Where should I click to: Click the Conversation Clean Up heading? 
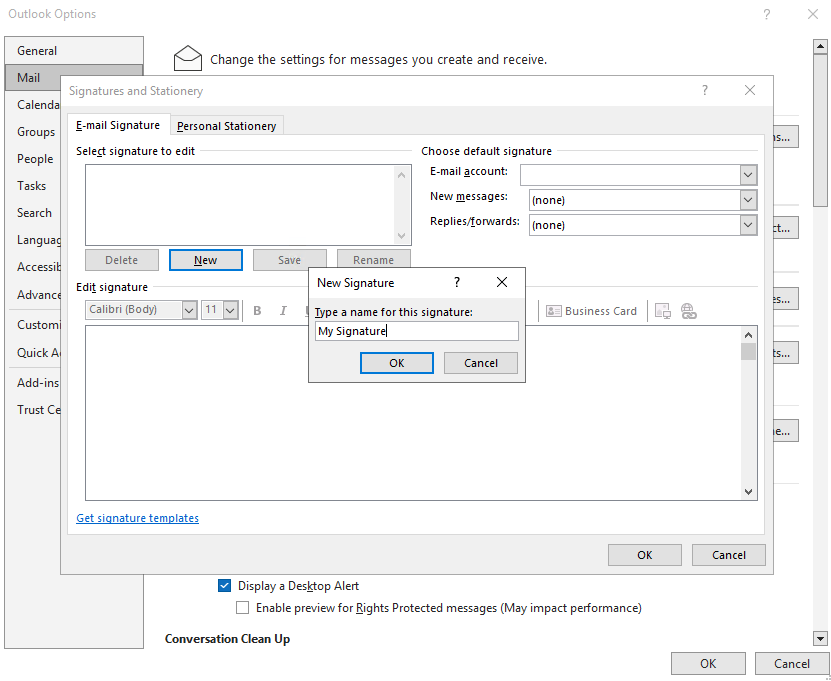click(x=227, y=639)
